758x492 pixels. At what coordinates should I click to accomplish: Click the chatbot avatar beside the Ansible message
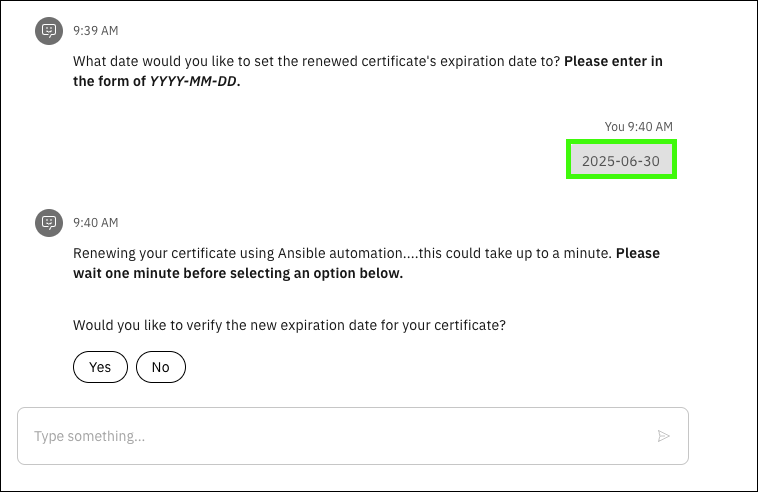coord(49,222)
